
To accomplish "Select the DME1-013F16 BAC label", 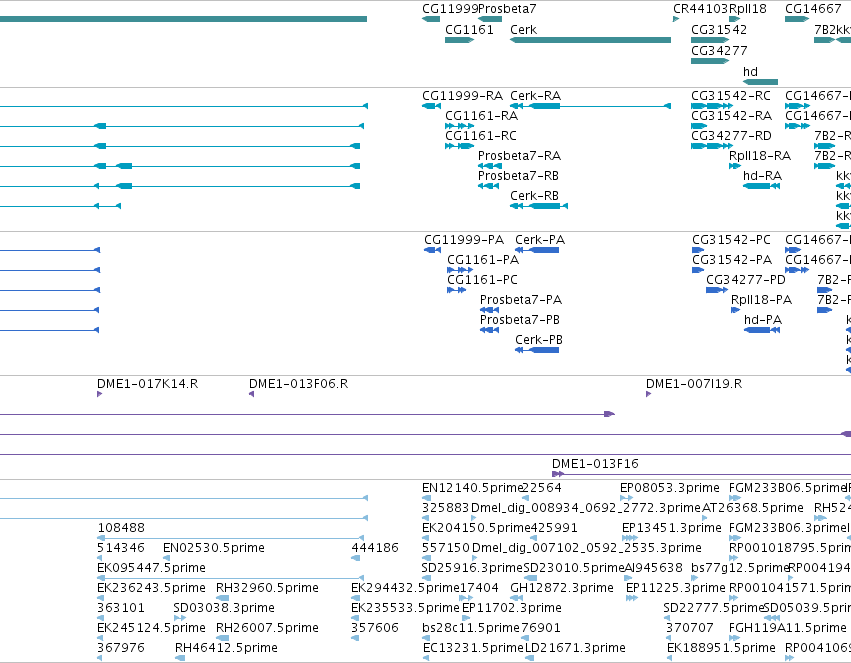I will click(595, 464).
